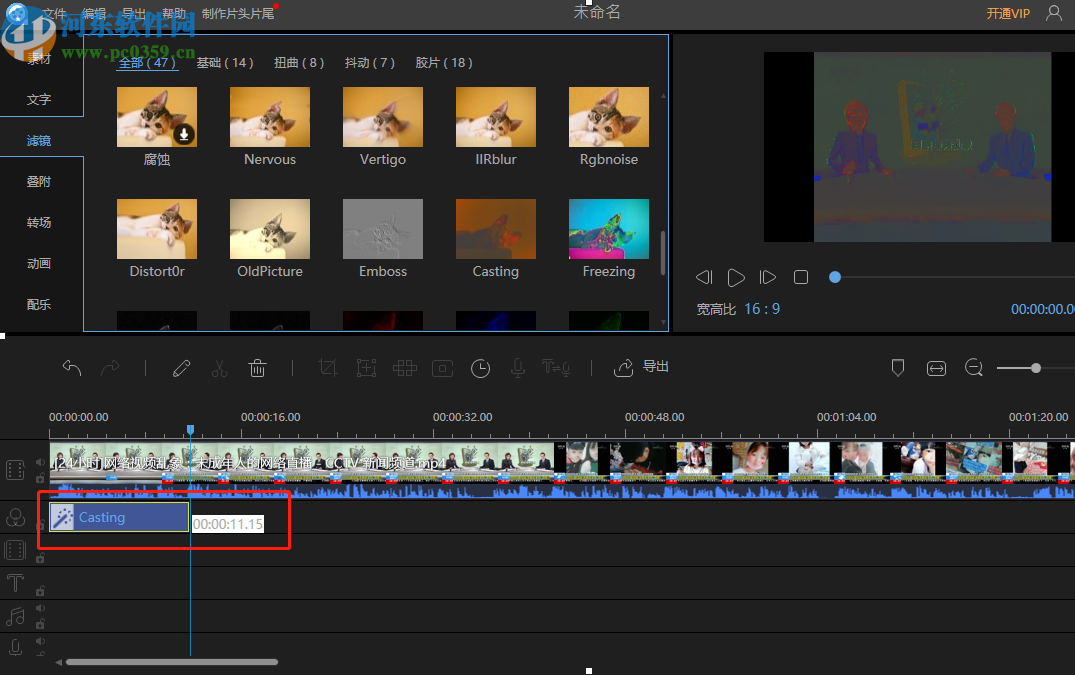1075x675 pixels.
Task: Download the 腐蚀 filter
Action: pos(183,134)
